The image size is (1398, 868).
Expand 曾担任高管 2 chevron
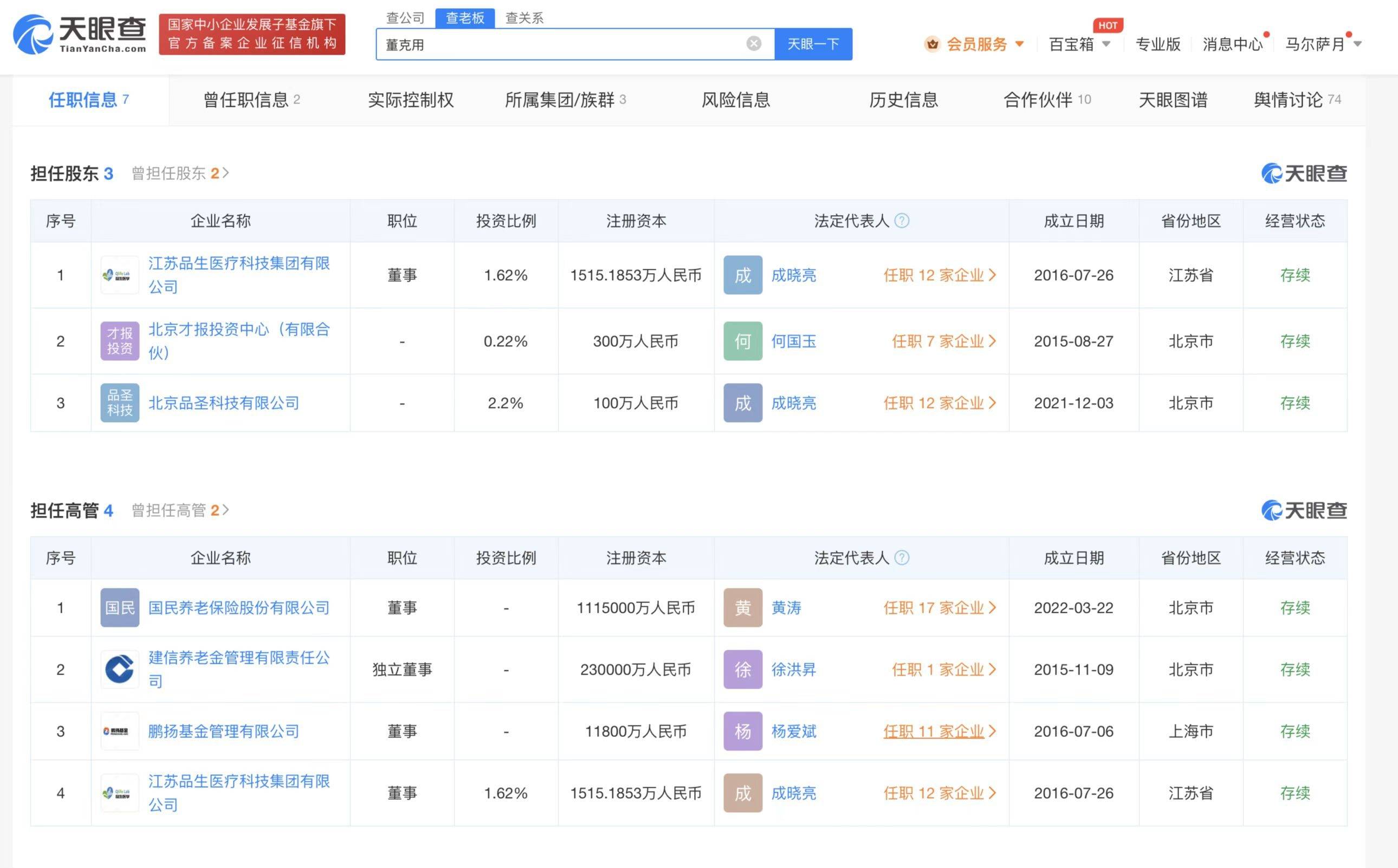pyautogui.click(x=225, y=510)
